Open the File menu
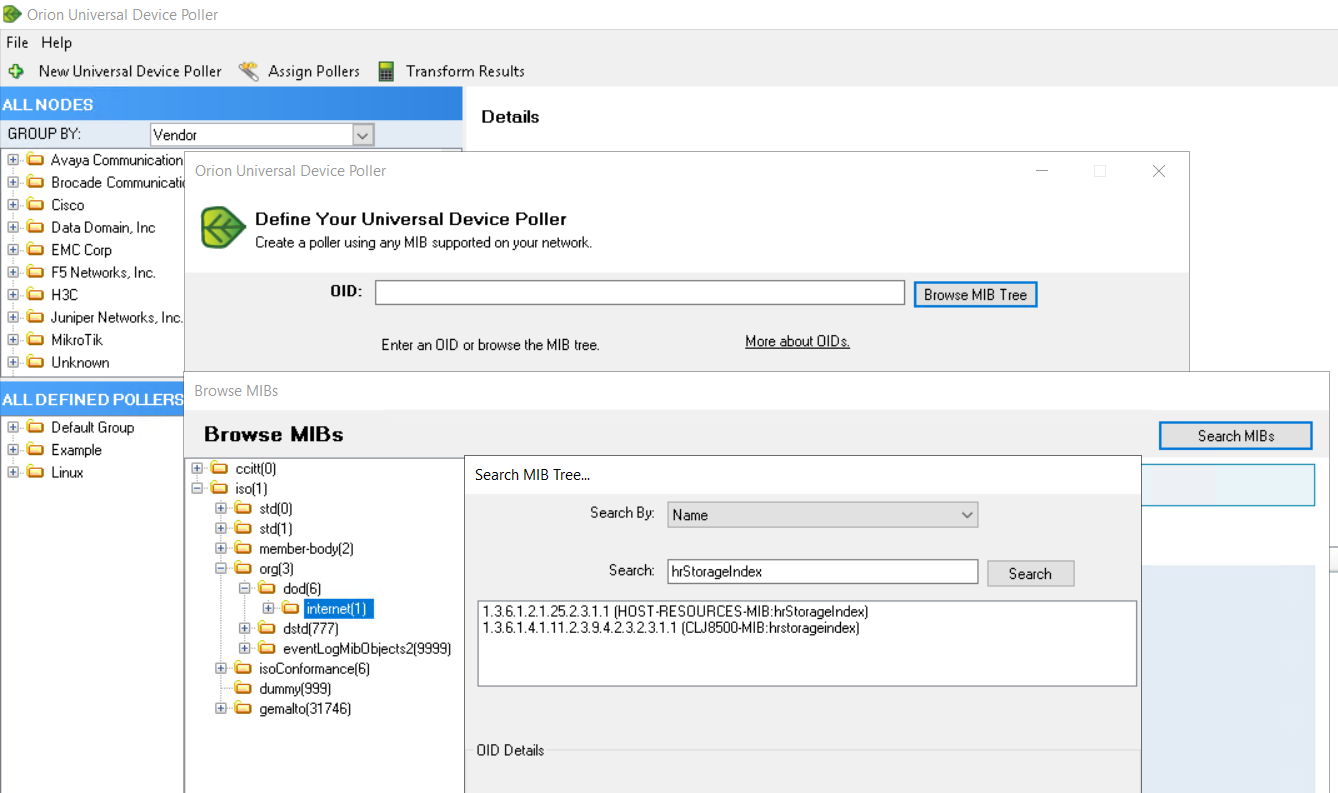The height and width of the screenshot is (793, 1338). tap(16, 42)
